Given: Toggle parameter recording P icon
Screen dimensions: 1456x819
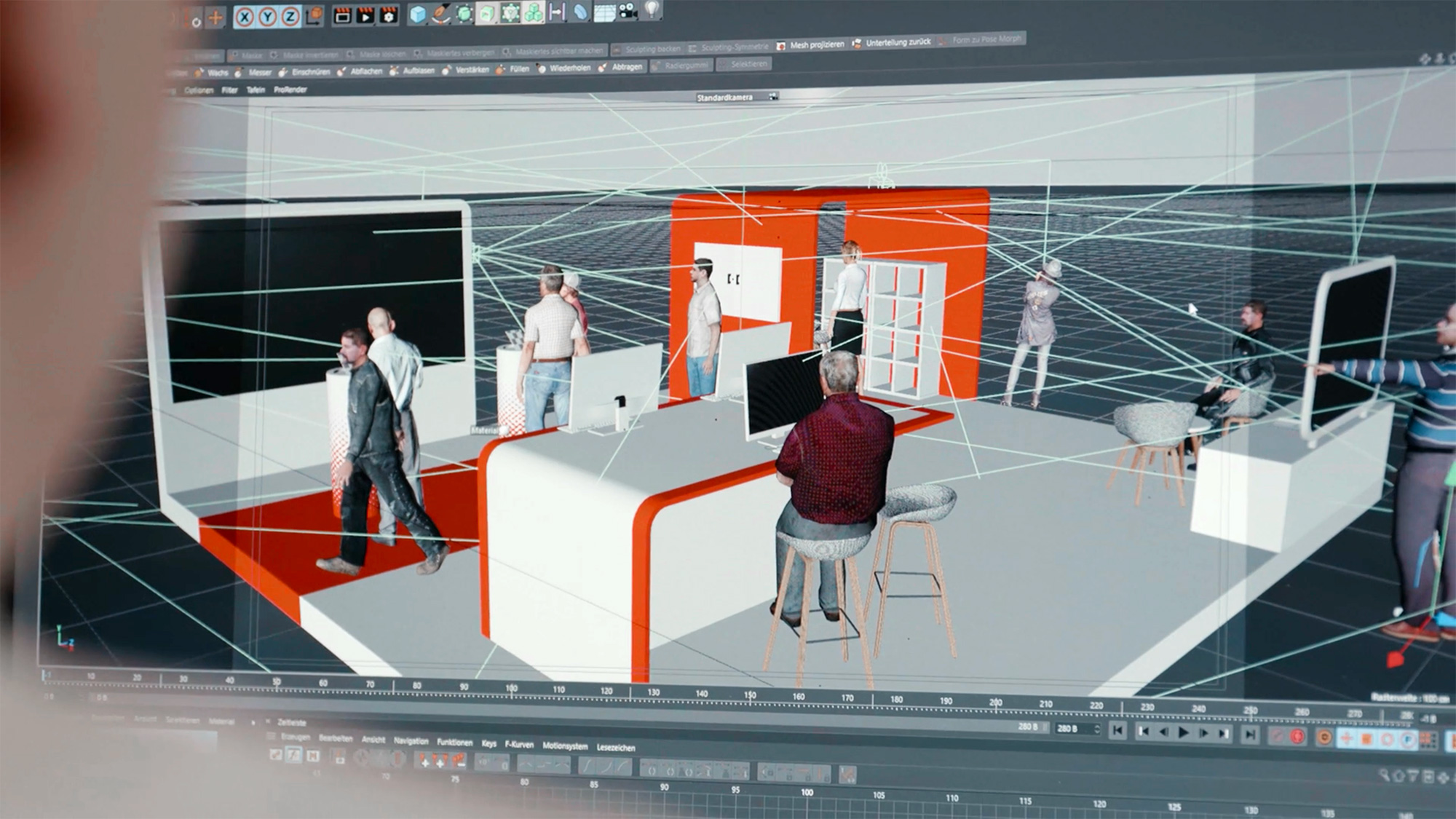Looking at the screenshot, I should coord(1409,740).
